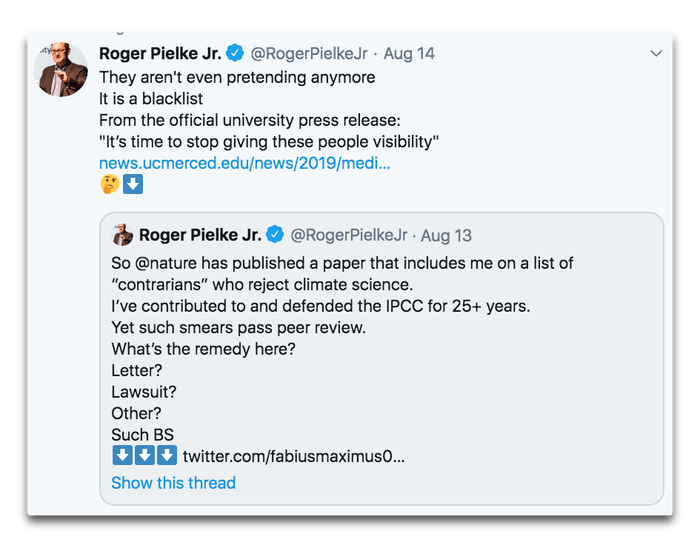The image size is (700, 548).
Task: Open the Aug 14 tweet timestamp
Action: [409, 54]
